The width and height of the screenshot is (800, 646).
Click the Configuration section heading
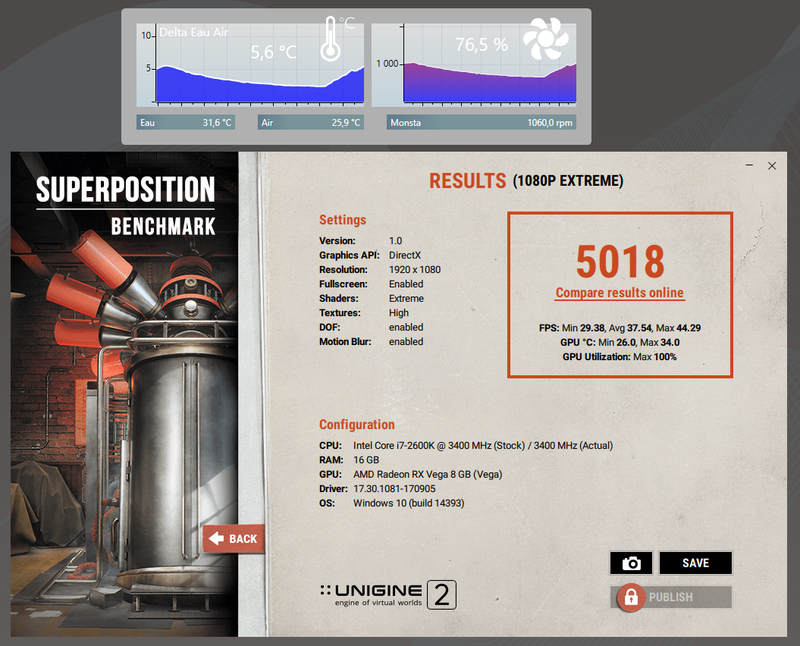point(357,425)
